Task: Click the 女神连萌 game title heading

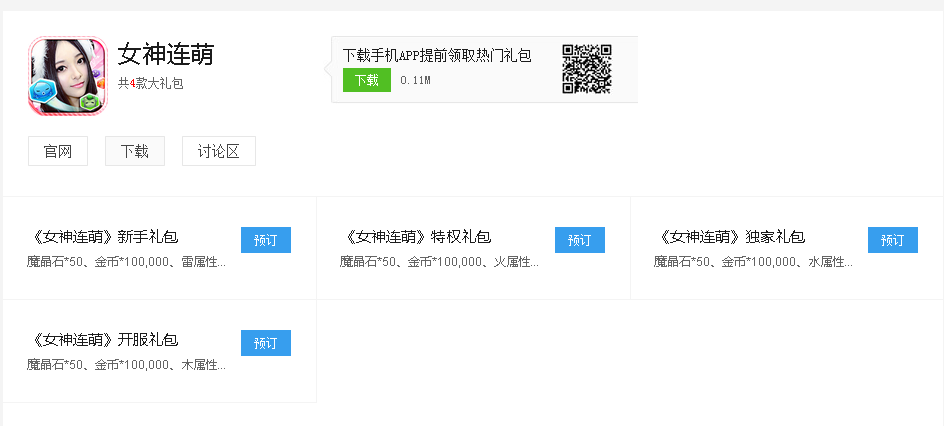Action: coord(166,54)
